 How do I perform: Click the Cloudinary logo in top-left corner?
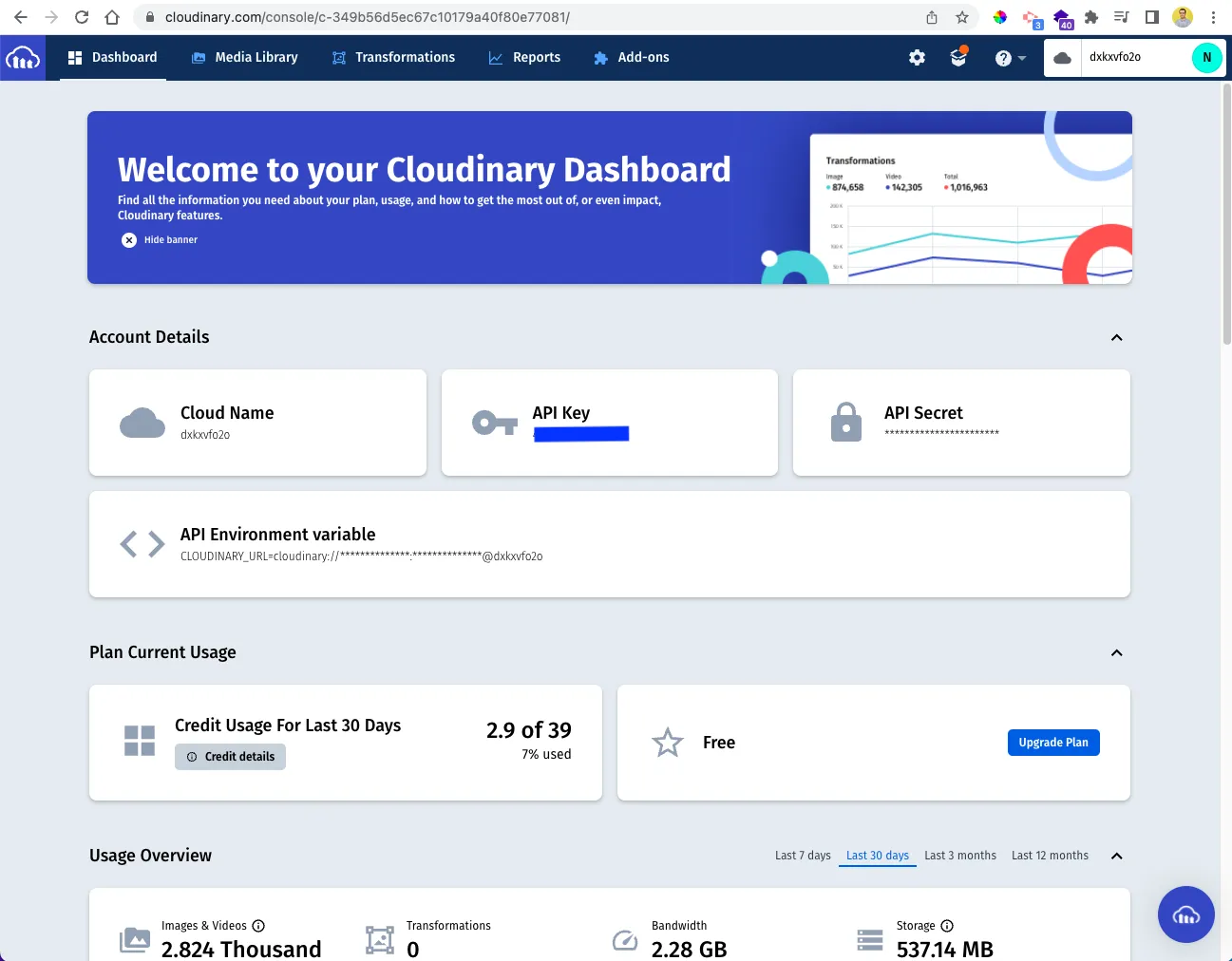(23, 58)
